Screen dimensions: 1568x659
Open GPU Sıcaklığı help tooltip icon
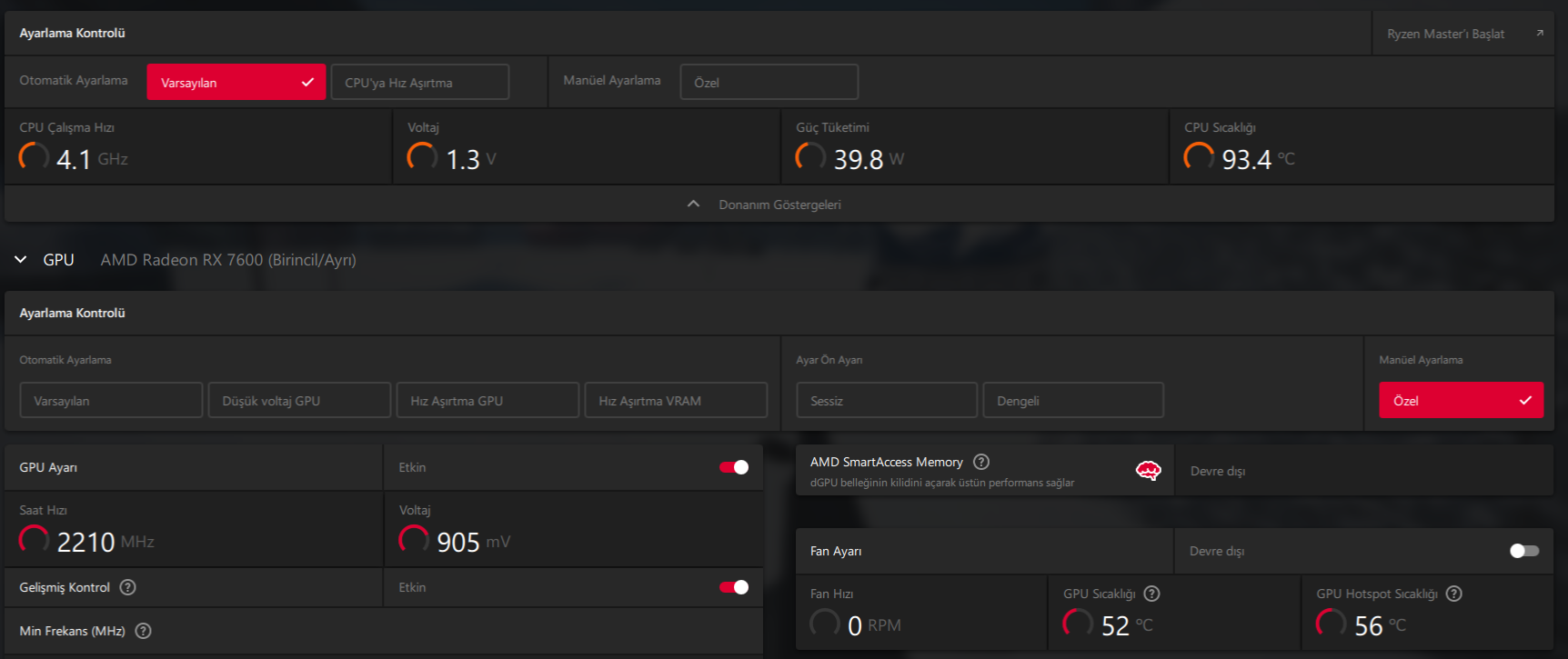(x=1151, y=594)
